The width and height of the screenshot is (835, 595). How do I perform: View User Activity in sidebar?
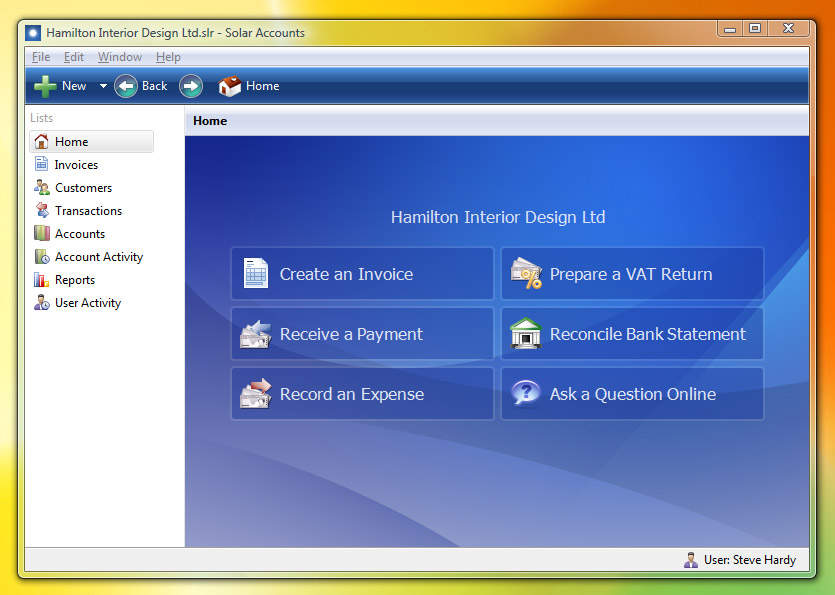coord(87,303)
